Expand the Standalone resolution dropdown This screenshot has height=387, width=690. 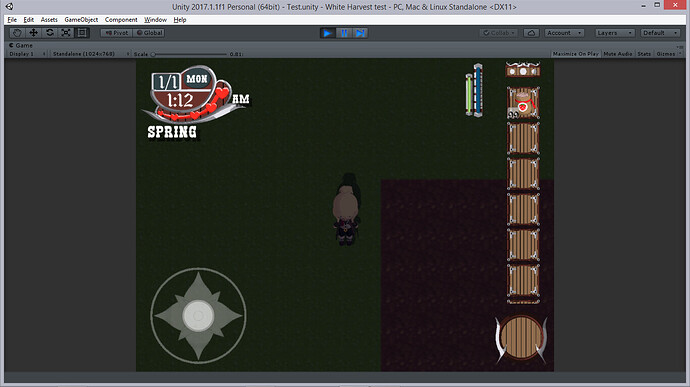coord(90,54)
